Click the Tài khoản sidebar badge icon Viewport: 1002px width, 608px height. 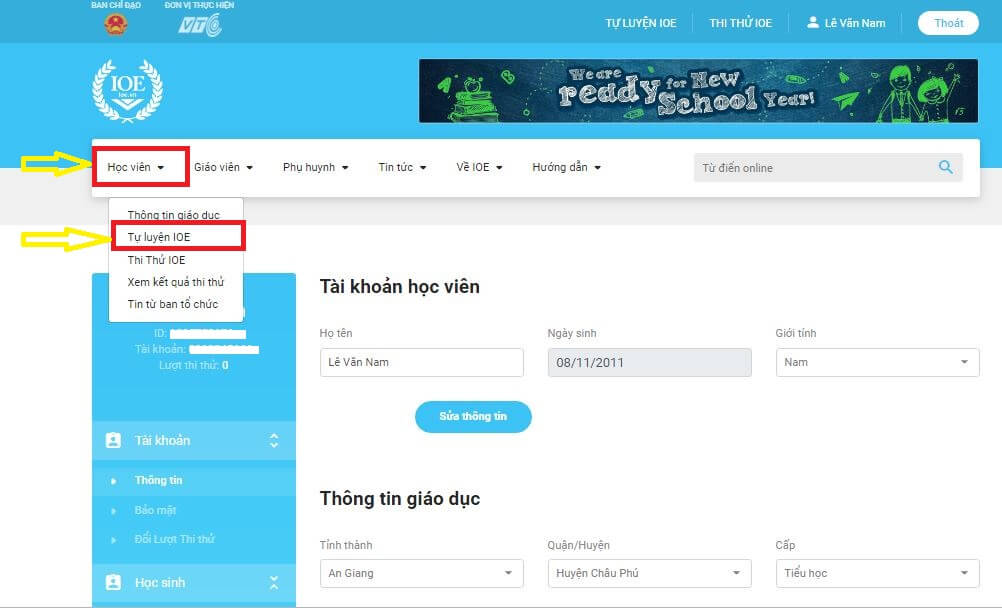click(x=113, y=440)
